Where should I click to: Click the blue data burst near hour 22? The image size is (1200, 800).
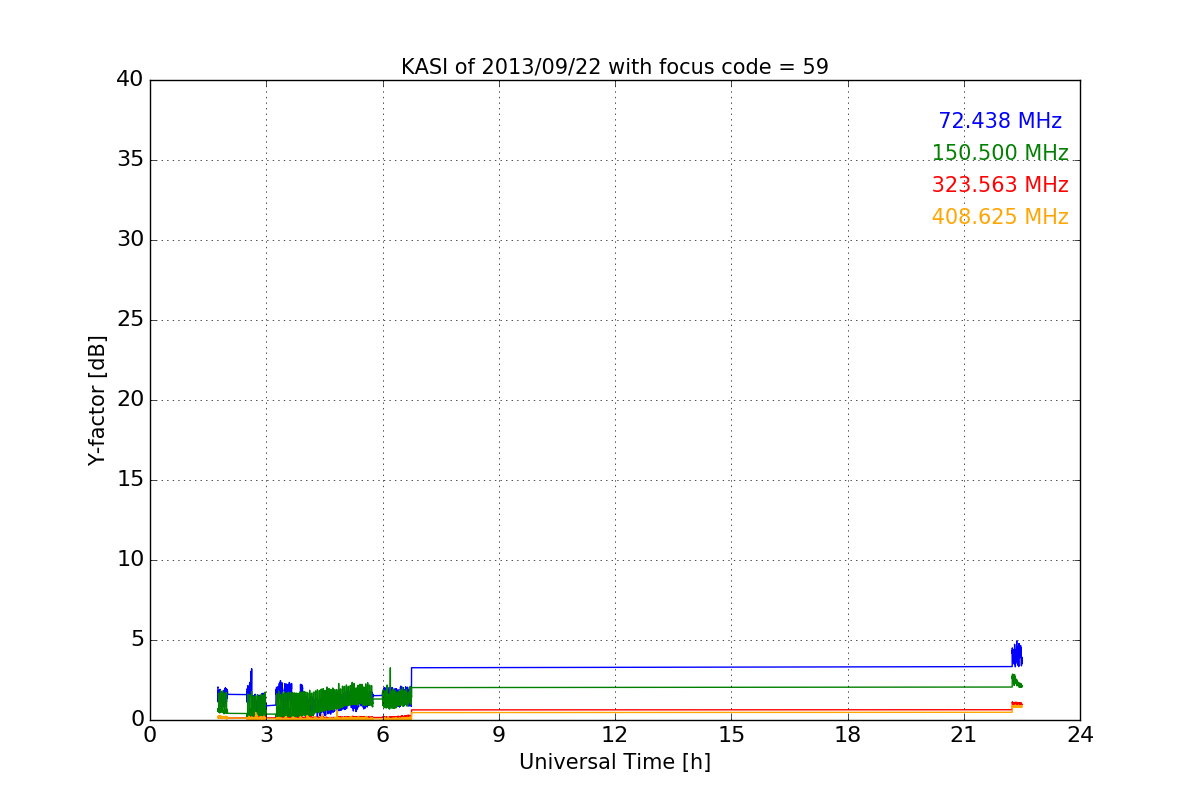tap(1017, 654)
